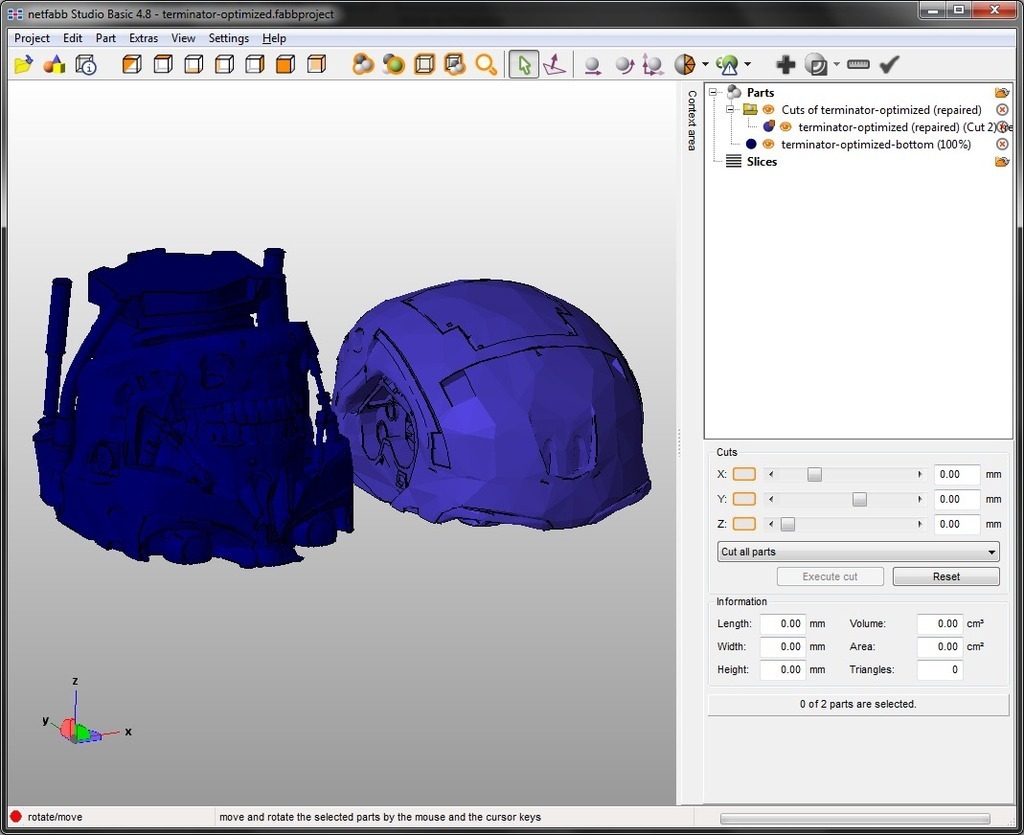Click box-with-sphere zoom icon
The image size is (1024, 835).
(455, 64)
